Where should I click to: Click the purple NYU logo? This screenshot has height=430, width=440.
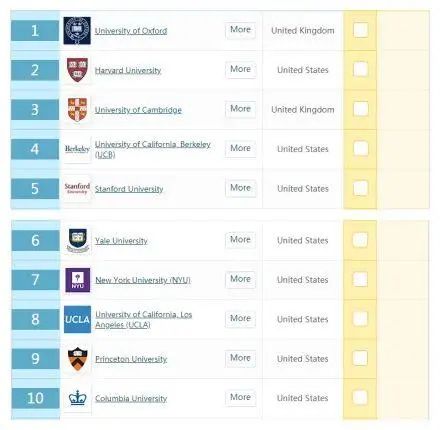coord(78,280)
